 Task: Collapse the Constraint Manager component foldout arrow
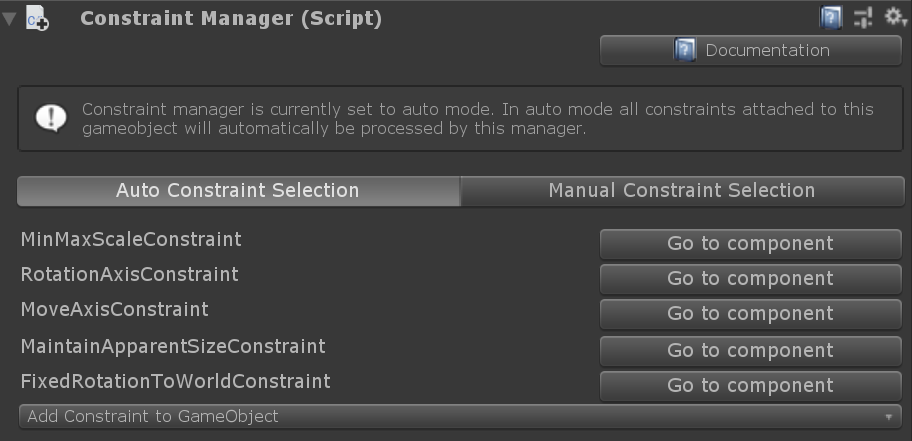tap(9, 19)
